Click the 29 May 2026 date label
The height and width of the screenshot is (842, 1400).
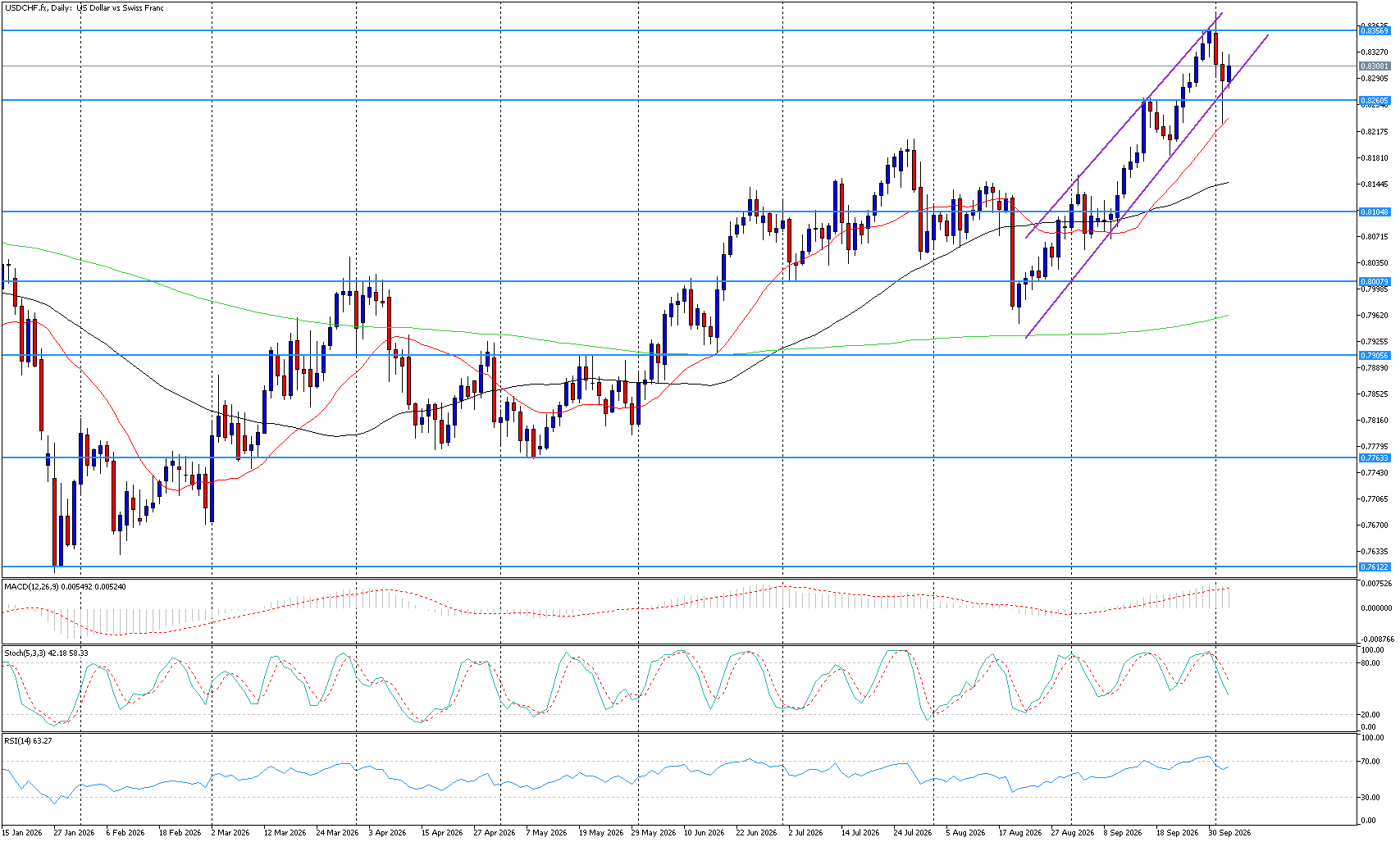coord(652,832)
